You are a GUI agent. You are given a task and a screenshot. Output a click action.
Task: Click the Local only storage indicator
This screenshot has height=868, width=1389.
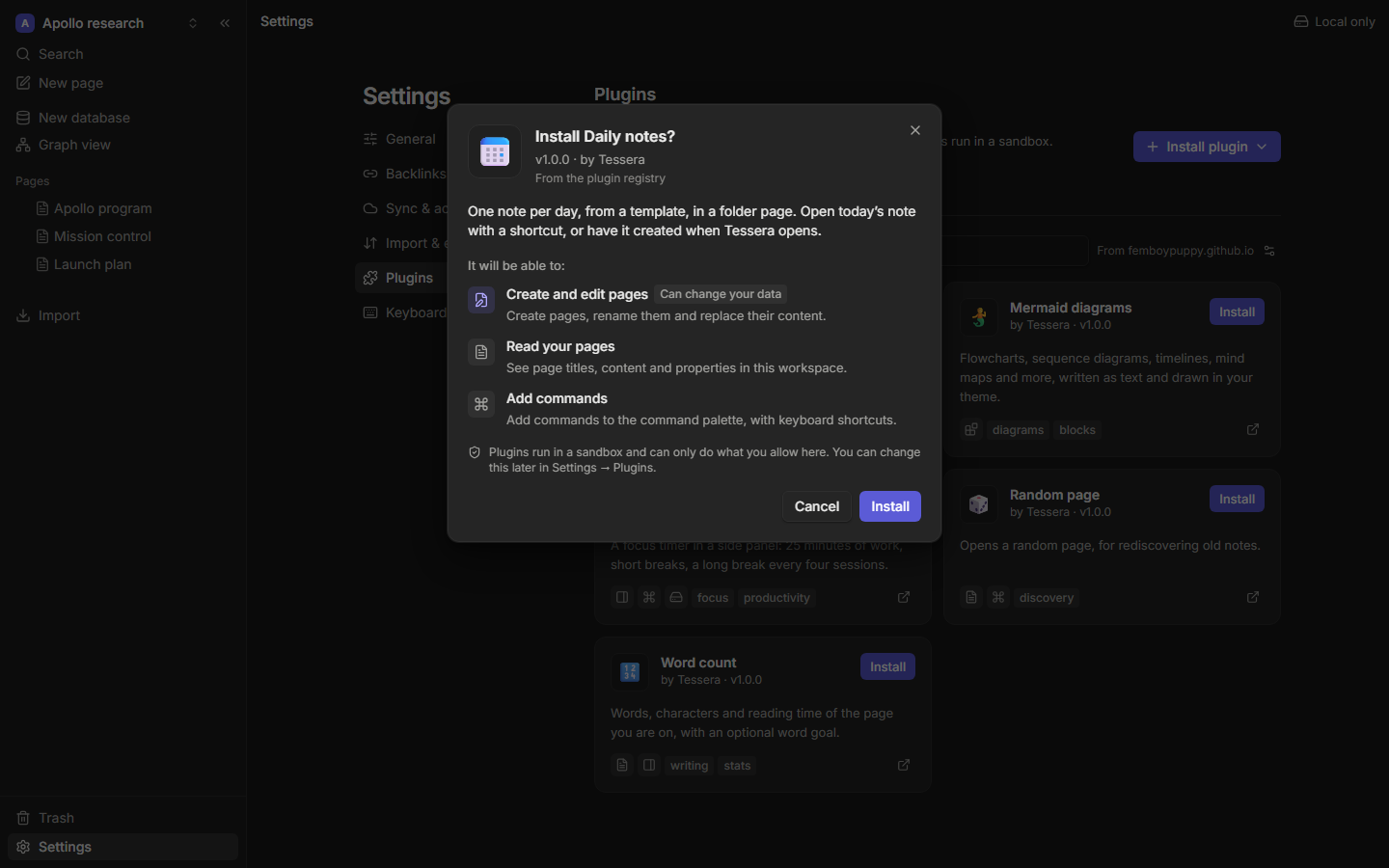tap(1335, 21)
